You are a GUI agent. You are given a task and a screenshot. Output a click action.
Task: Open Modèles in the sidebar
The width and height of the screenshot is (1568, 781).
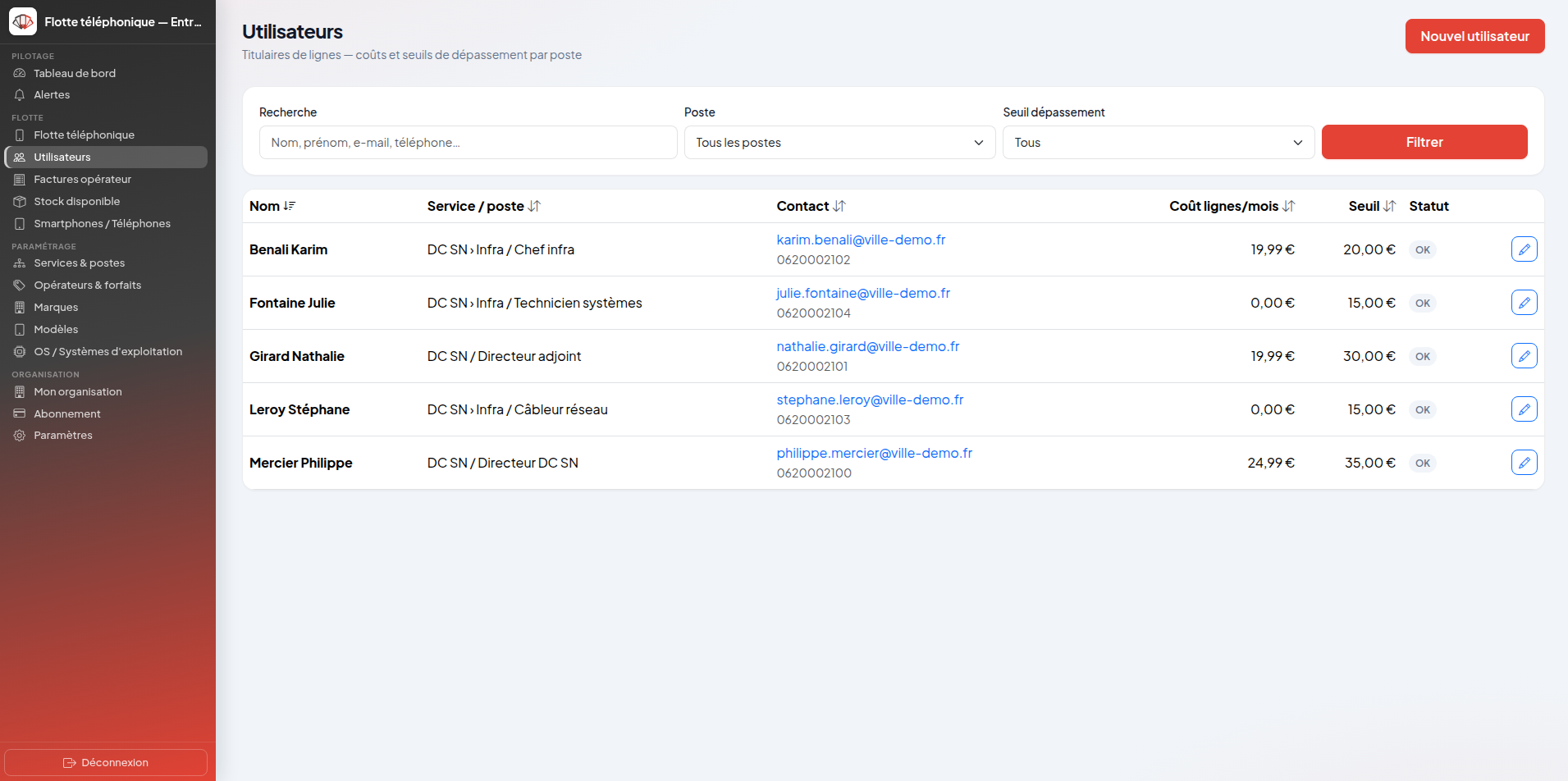106,329
